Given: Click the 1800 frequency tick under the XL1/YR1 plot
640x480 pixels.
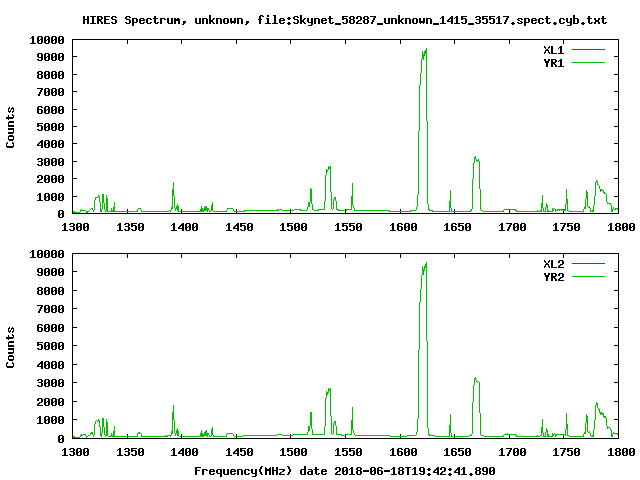Looking at the screenshot, I should (621, 227).
